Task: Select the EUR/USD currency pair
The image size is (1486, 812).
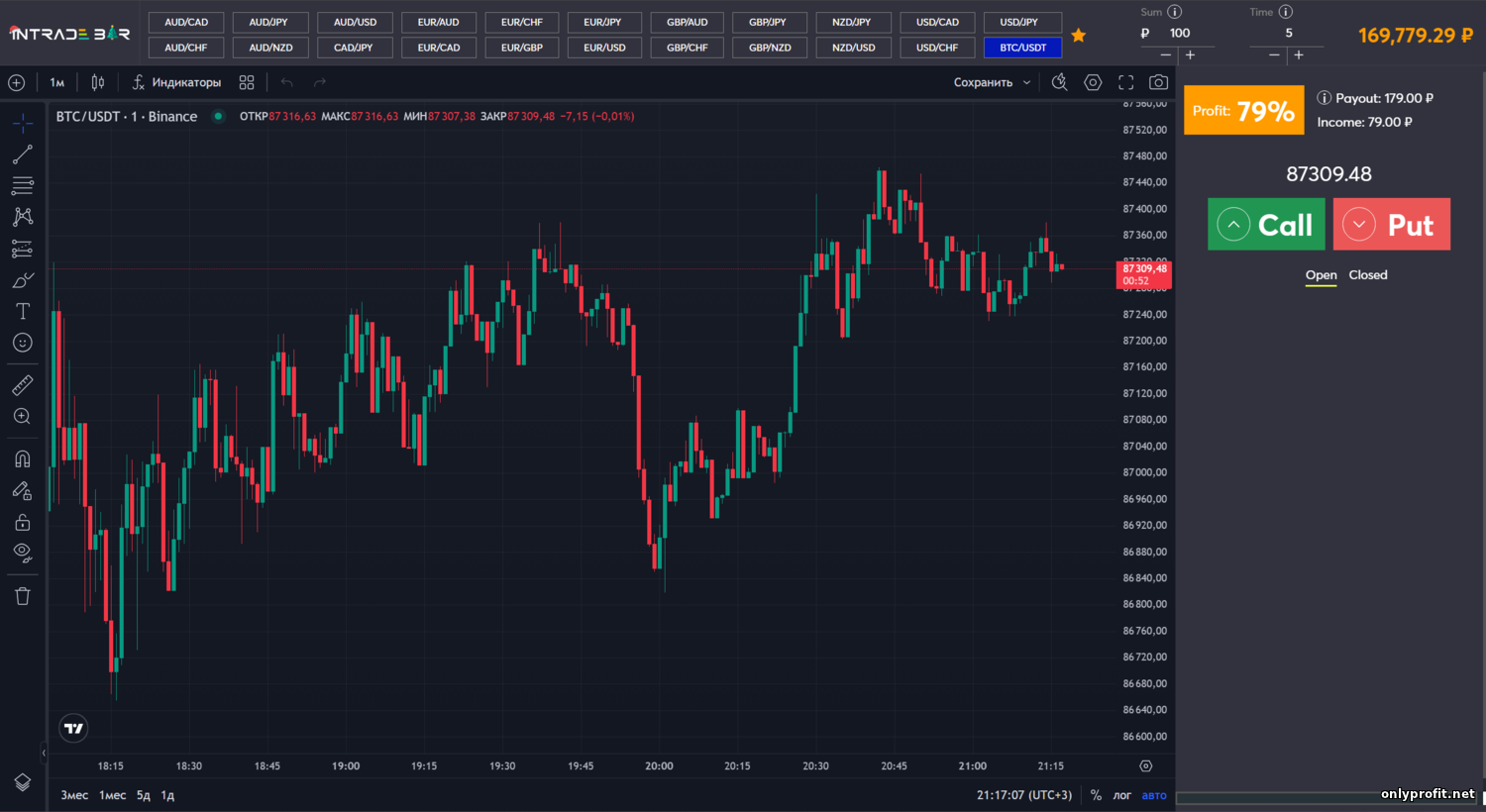Action: pyautogui.click(x=604, y=48)
